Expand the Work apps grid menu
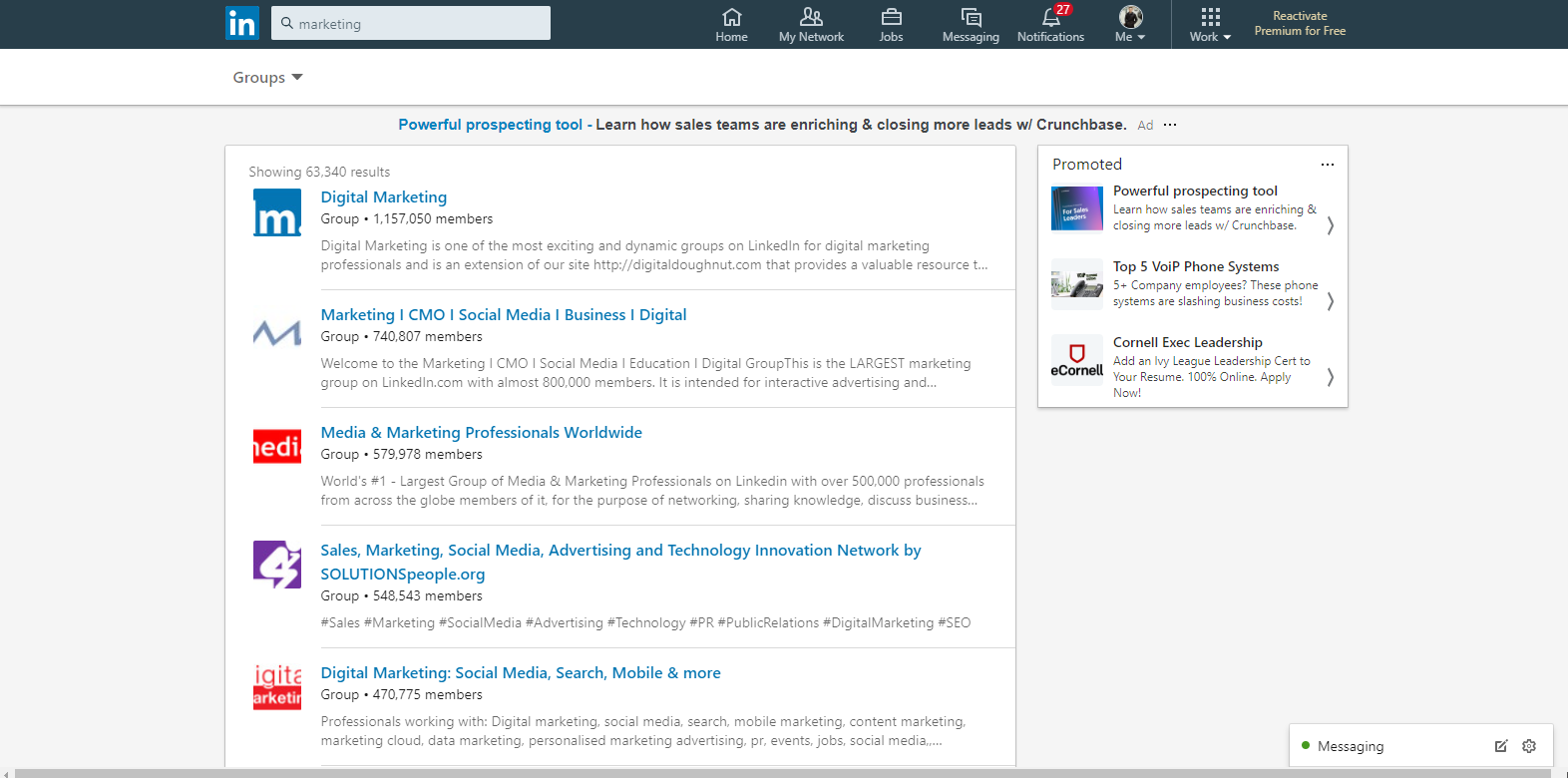This screenshot has height=778, width=1568. (1210, 25)
